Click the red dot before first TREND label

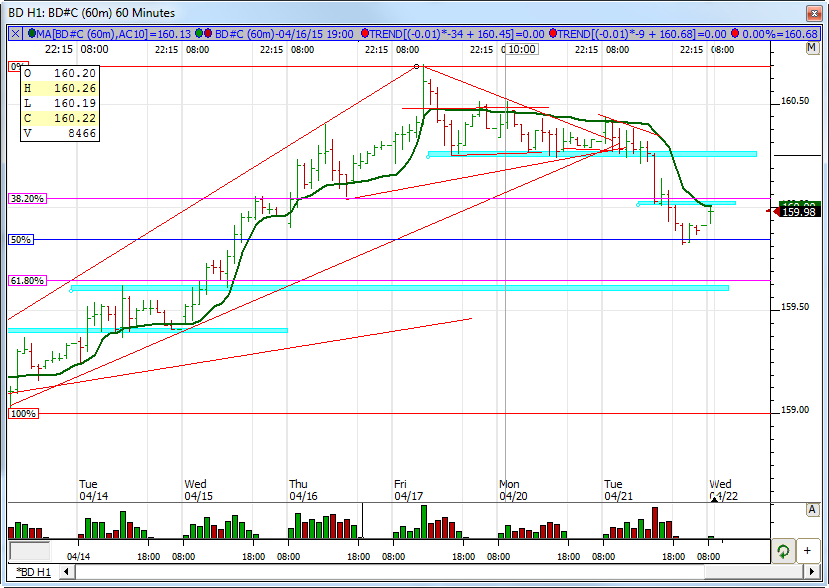364,34
